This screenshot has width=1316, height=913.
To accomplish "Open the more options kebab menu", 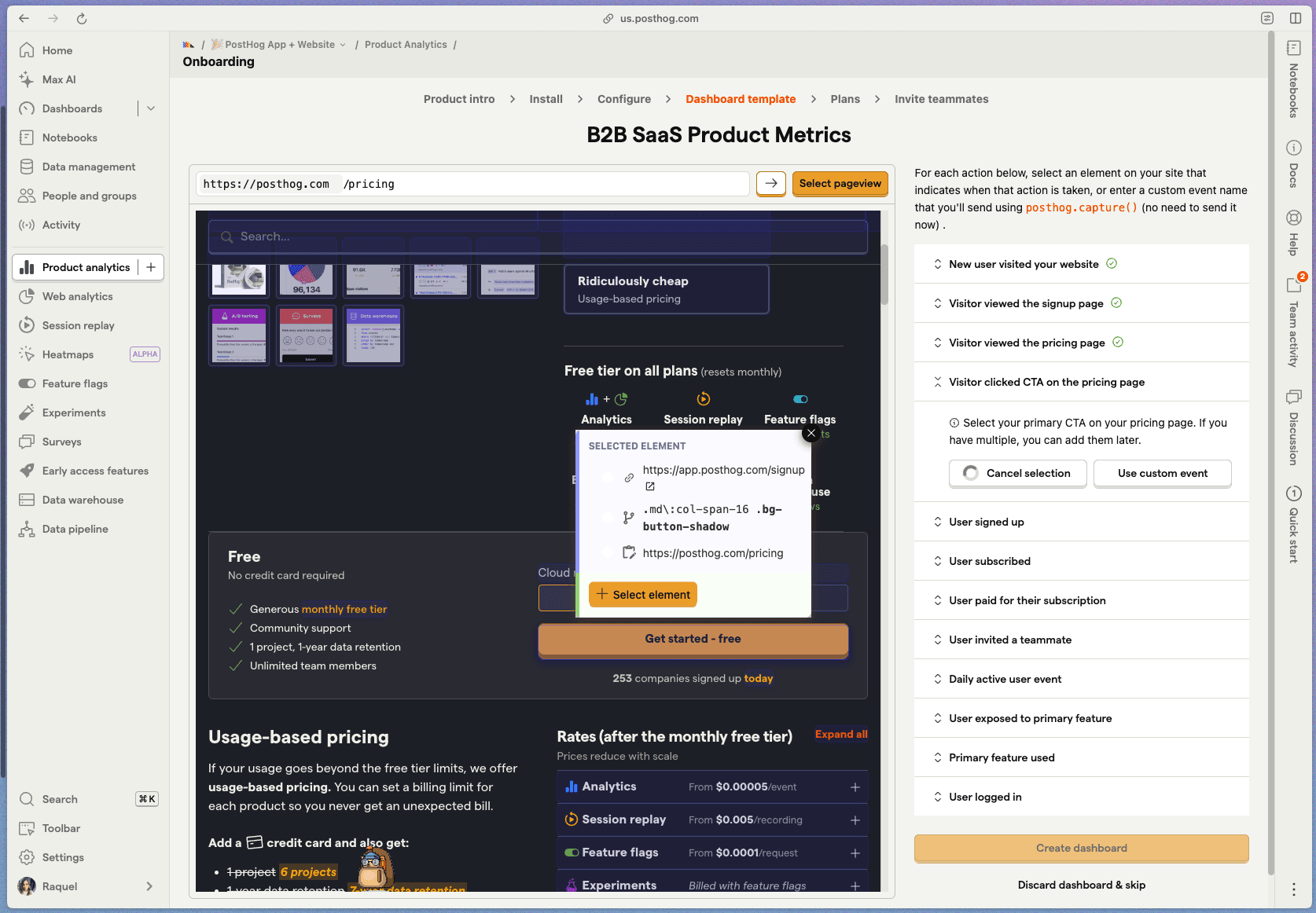I will point(1293,889).
